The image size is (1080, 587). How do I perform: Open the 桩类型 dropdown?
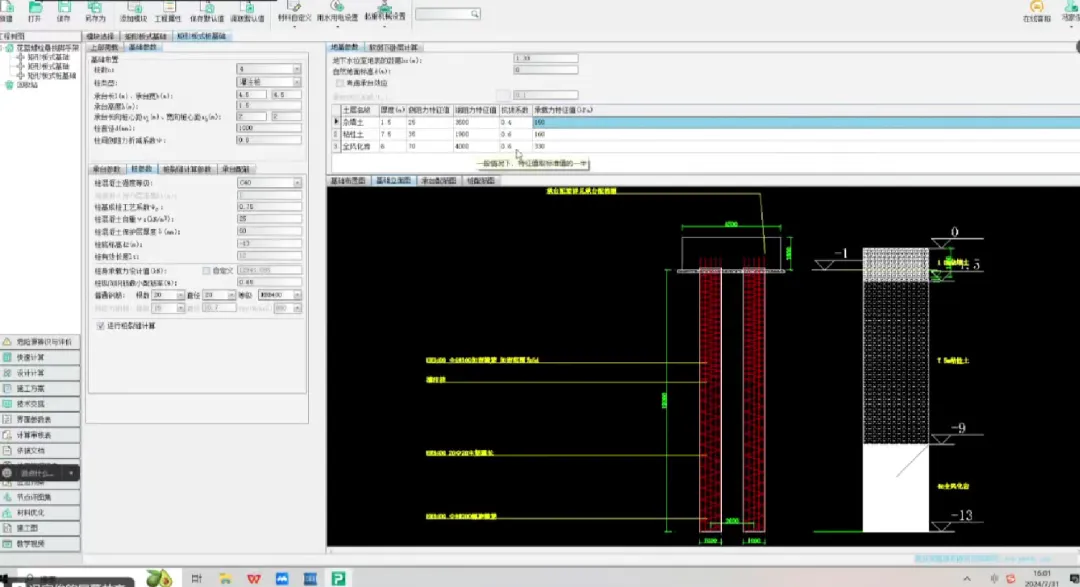click(297, 81)
